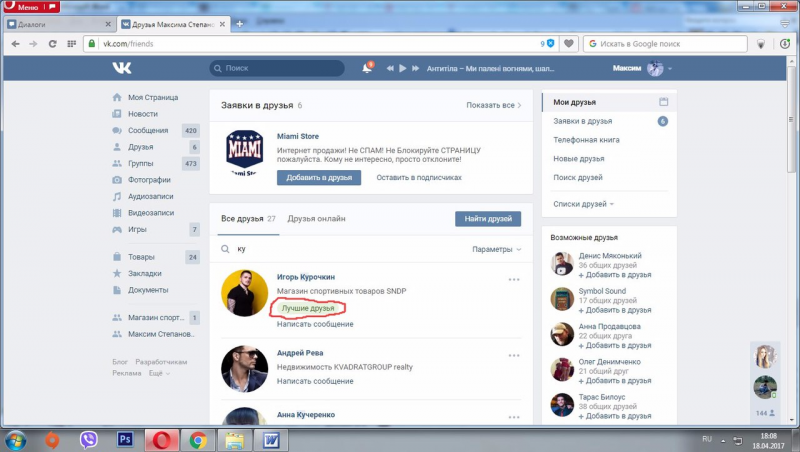Viewport: 800px width, 452px height.
Task: Add Анна Продавцова as friend
Action: [x=615, y=345]
